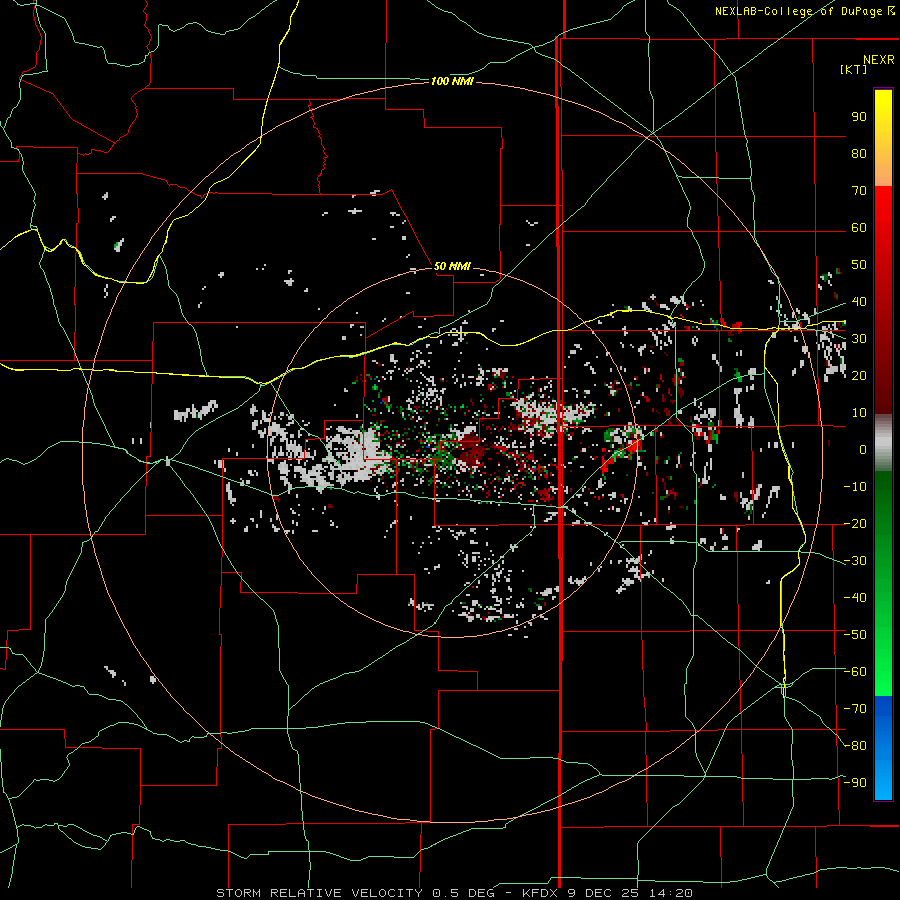
Task: Click the 0 value on the velocity scale
Action: [863, 449]
